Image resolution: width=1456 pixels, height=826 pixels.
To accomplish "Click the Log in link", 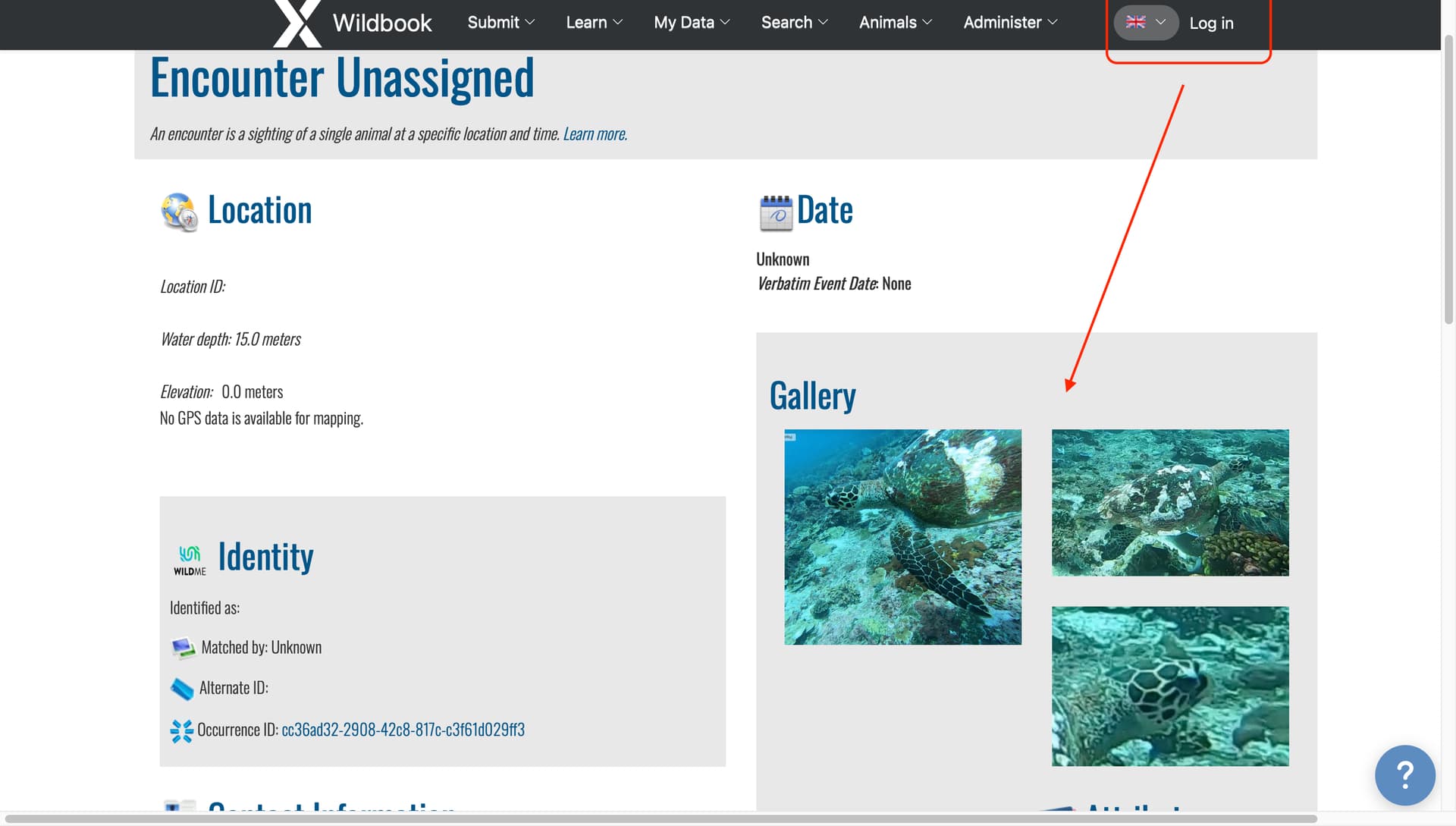I will 1211,24.
